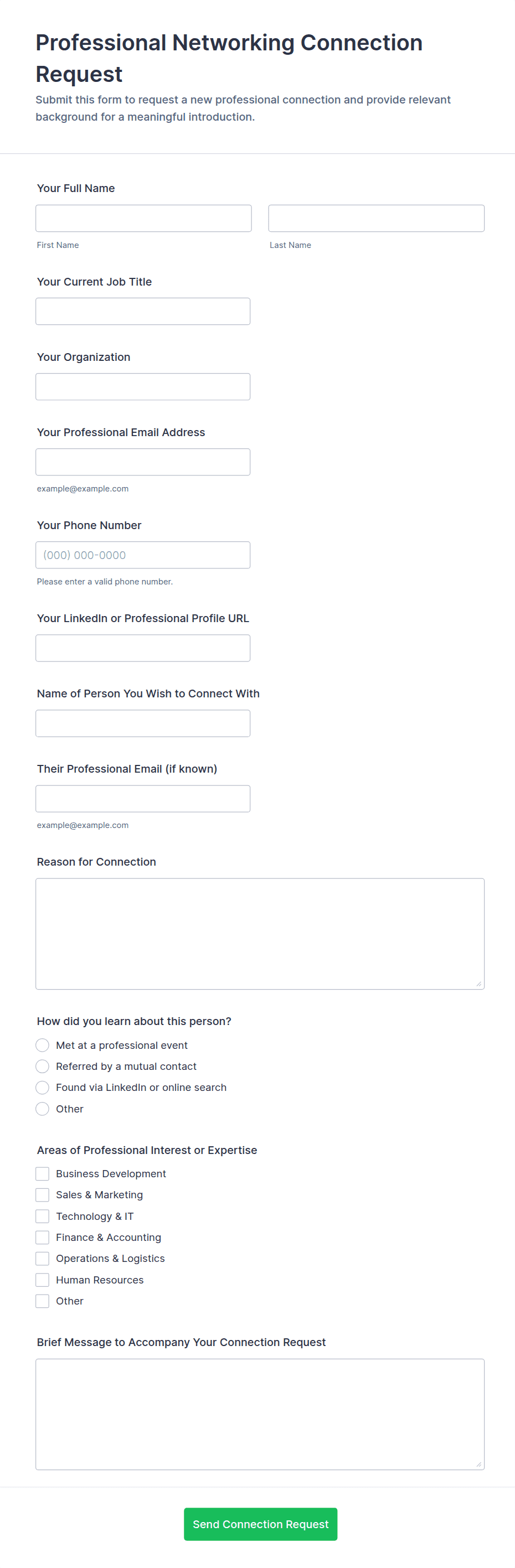Enable the Technology & IT checkbox

click(43, 1216)
